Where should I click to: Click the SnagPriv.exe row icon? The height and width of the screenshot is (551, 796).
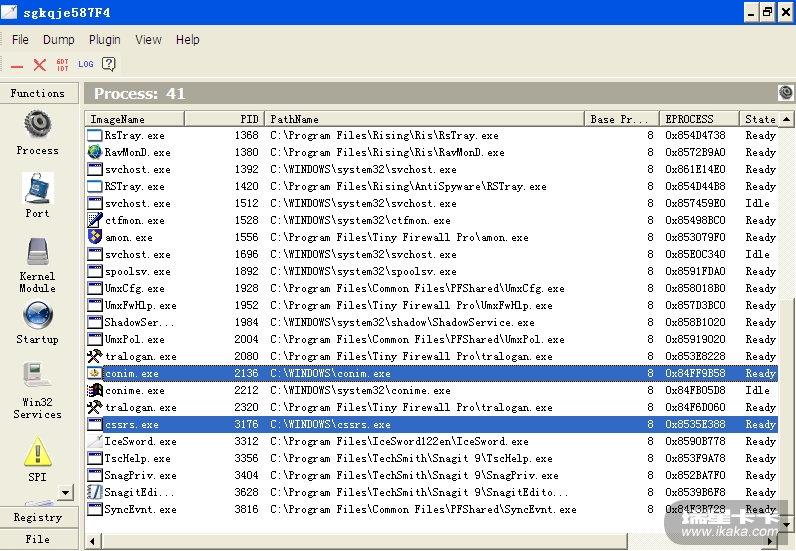tap(94, 475)
